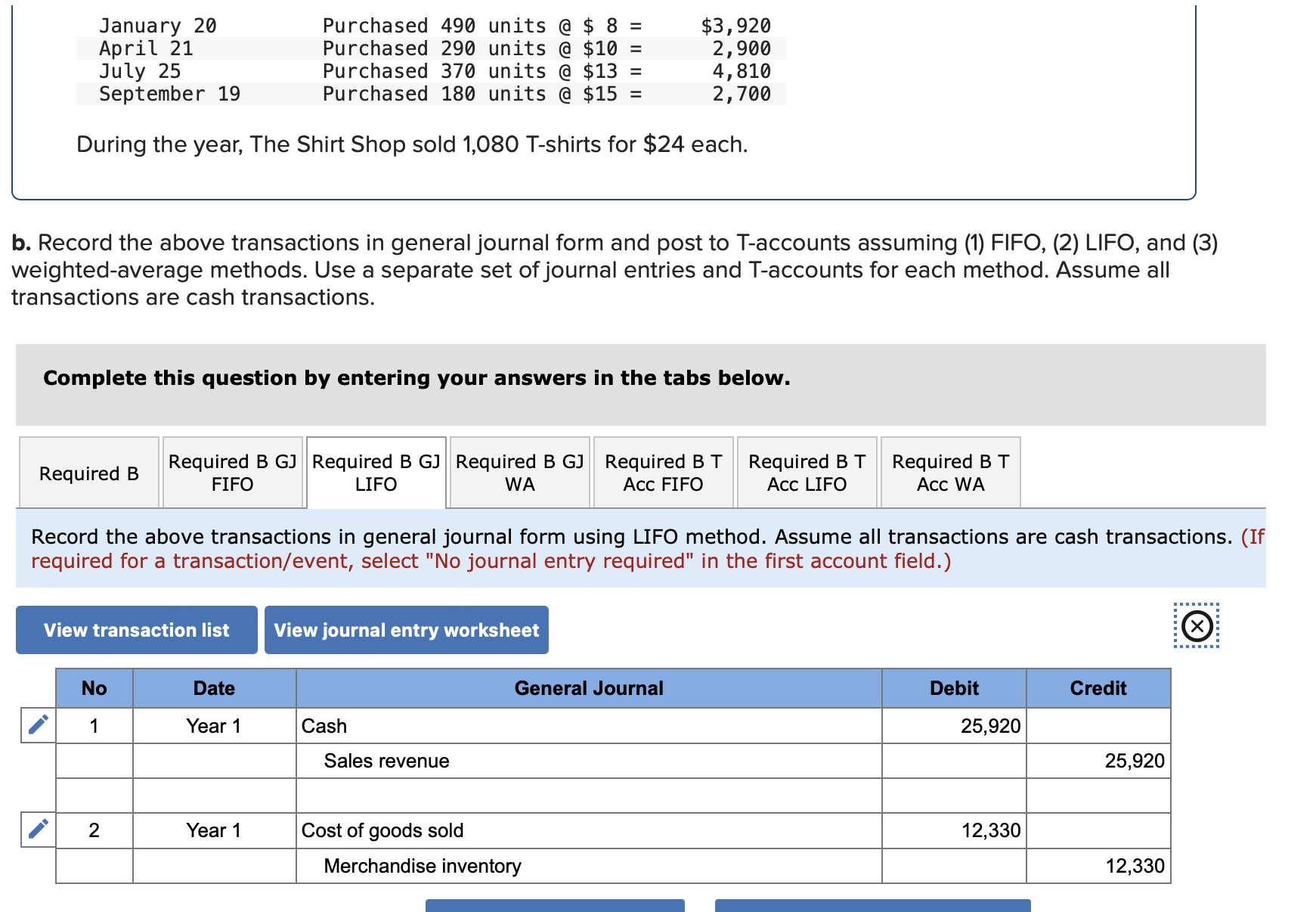1316x912 pixels.
Task: Click the View transaction list button
Action: tap(136, 630)
